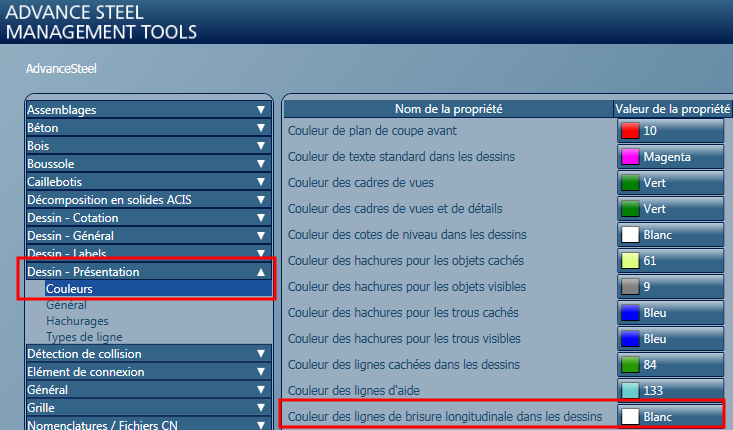The image size is (733, 430).
Task: Click the red swatch for coupe avant
Action: click(x=630, y=131)
